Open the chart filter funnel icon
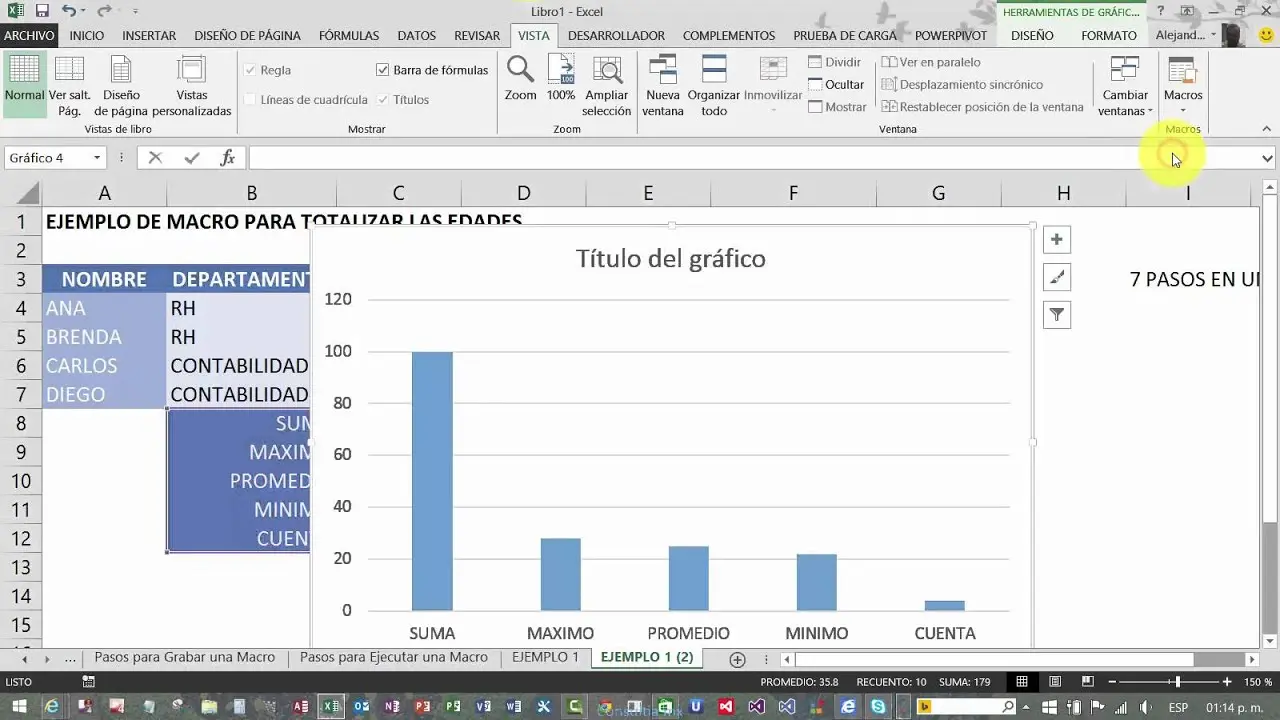Image resolution: width=1280 pixels, height=720 pixels. (x=1057, y=315)
